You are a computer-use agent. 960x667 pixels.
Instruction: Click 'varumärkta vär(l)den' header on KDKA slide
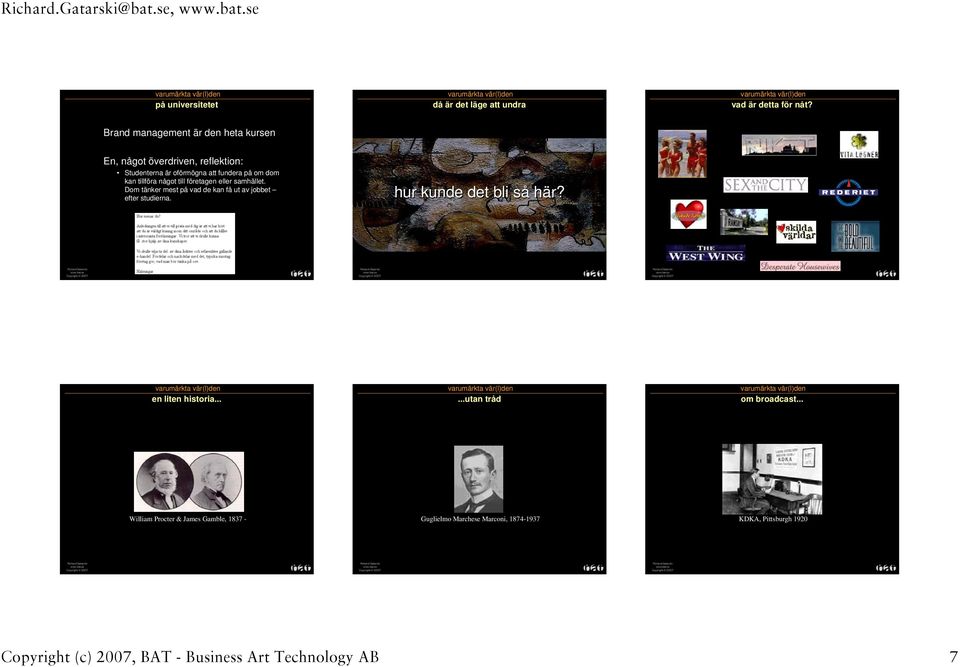tap(773, 388)
